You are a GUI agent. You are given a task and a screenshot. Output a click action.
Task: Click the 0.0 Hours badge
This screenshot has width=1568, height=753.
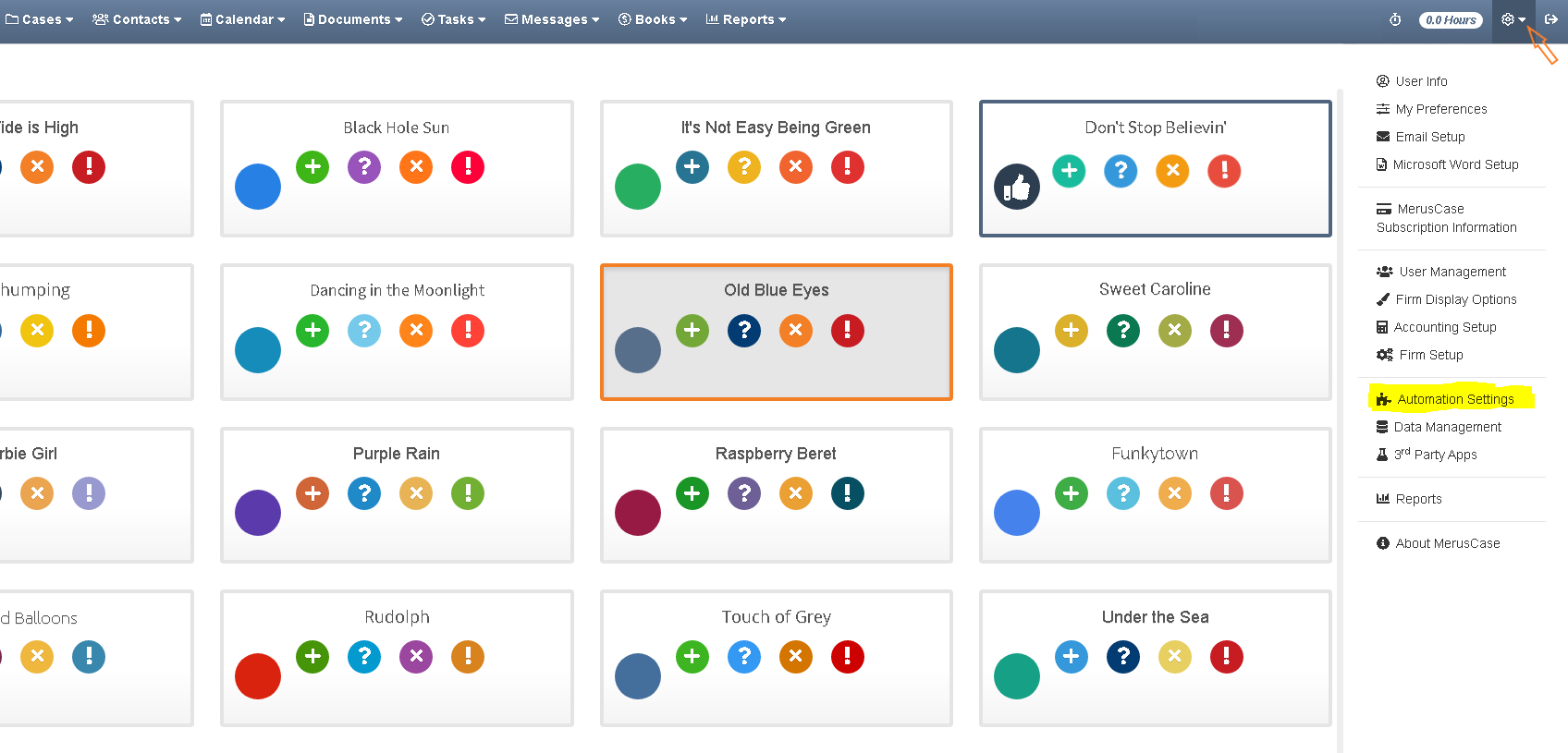[x=1451, y=19]
